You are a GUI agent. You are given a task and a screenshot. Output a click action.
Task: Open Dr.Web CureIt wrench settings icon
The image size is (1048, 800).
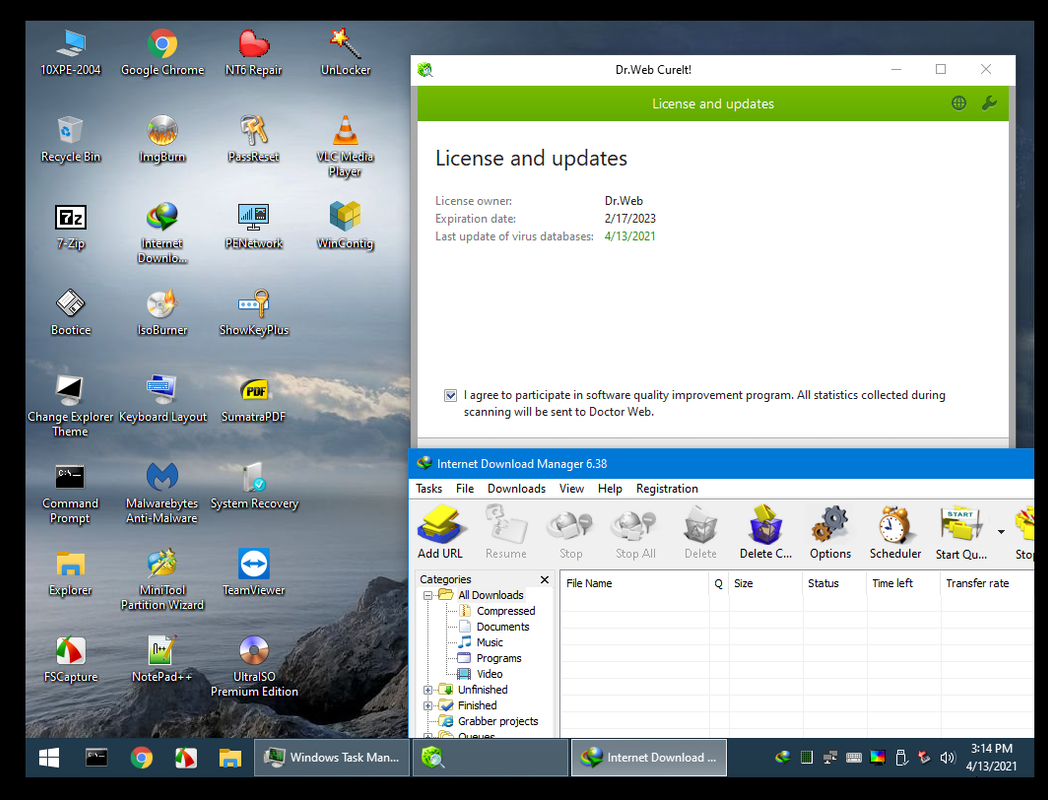pyautogui.click(x=989, y=103)
